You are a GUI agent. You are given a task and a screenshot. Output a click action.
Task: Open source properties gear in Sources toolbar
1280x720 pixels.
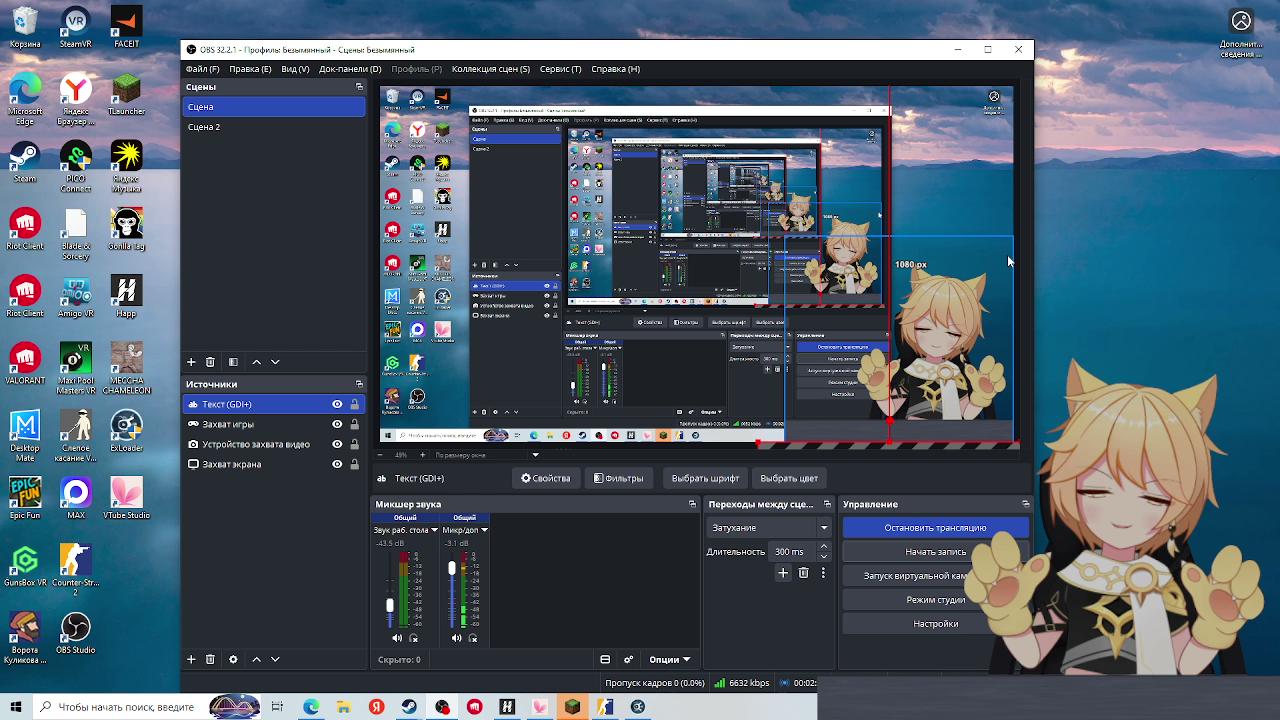[233, 659]
